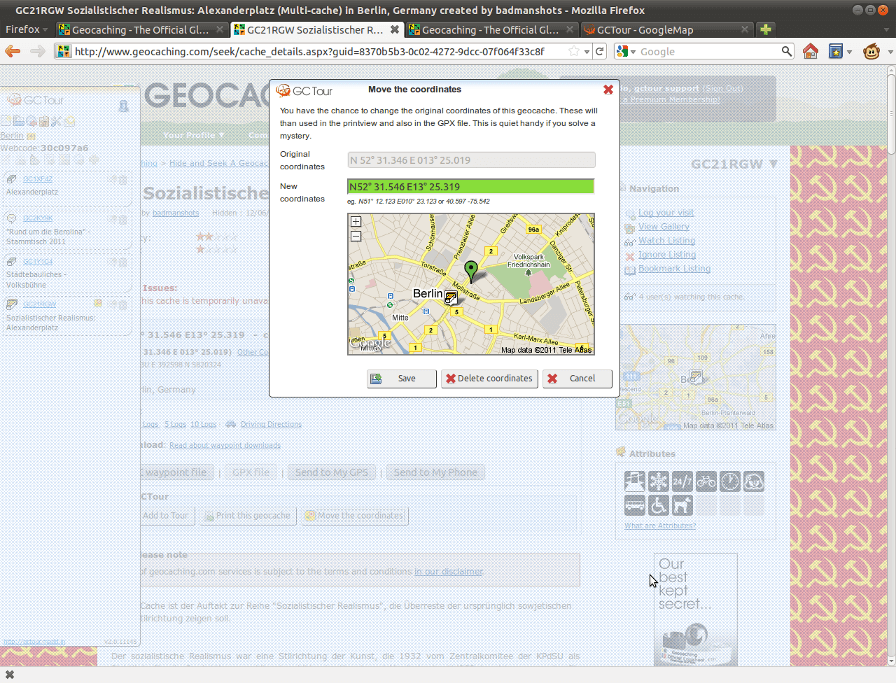Open the What are Attributes? link
This screenshot has height=683, width=896.
tap(660, 525)
